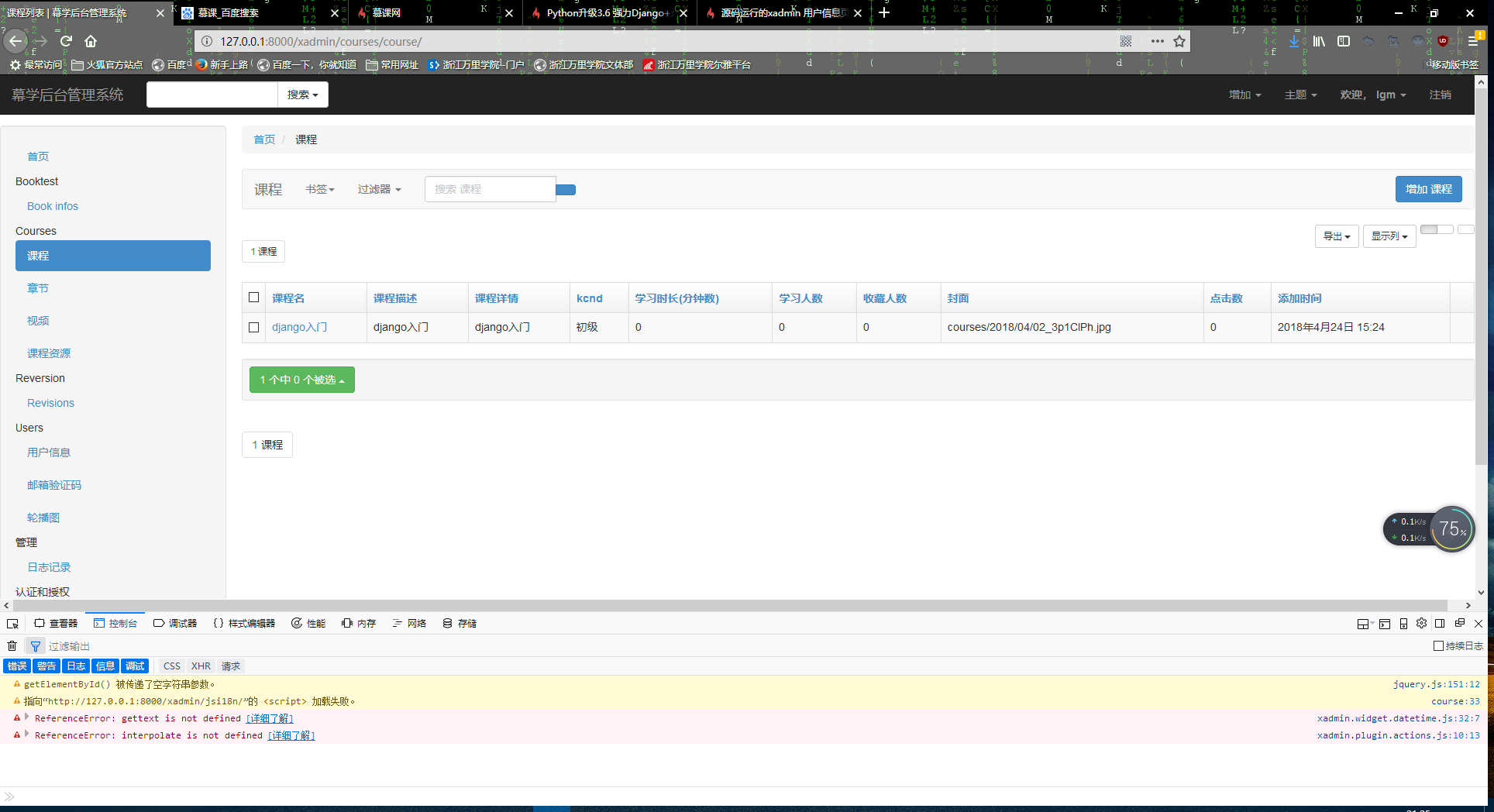Toggle the CSS console filter

click(172, 666)
